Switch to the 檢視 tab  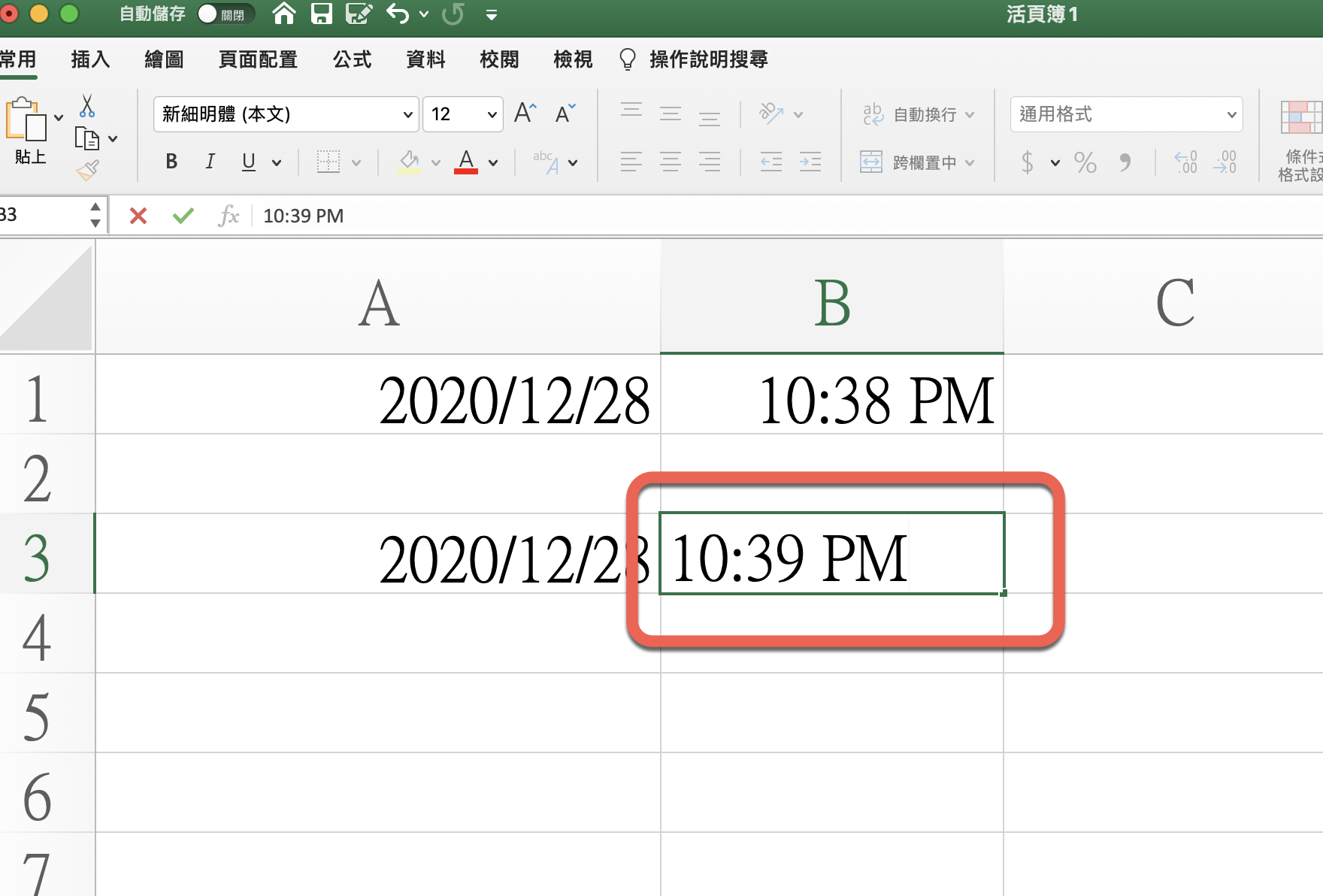573,59
